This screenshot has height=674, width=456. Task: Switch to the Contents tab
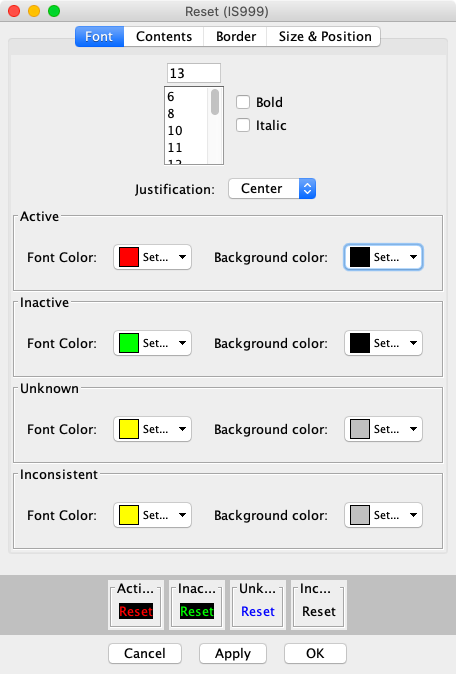pos(164,37)
